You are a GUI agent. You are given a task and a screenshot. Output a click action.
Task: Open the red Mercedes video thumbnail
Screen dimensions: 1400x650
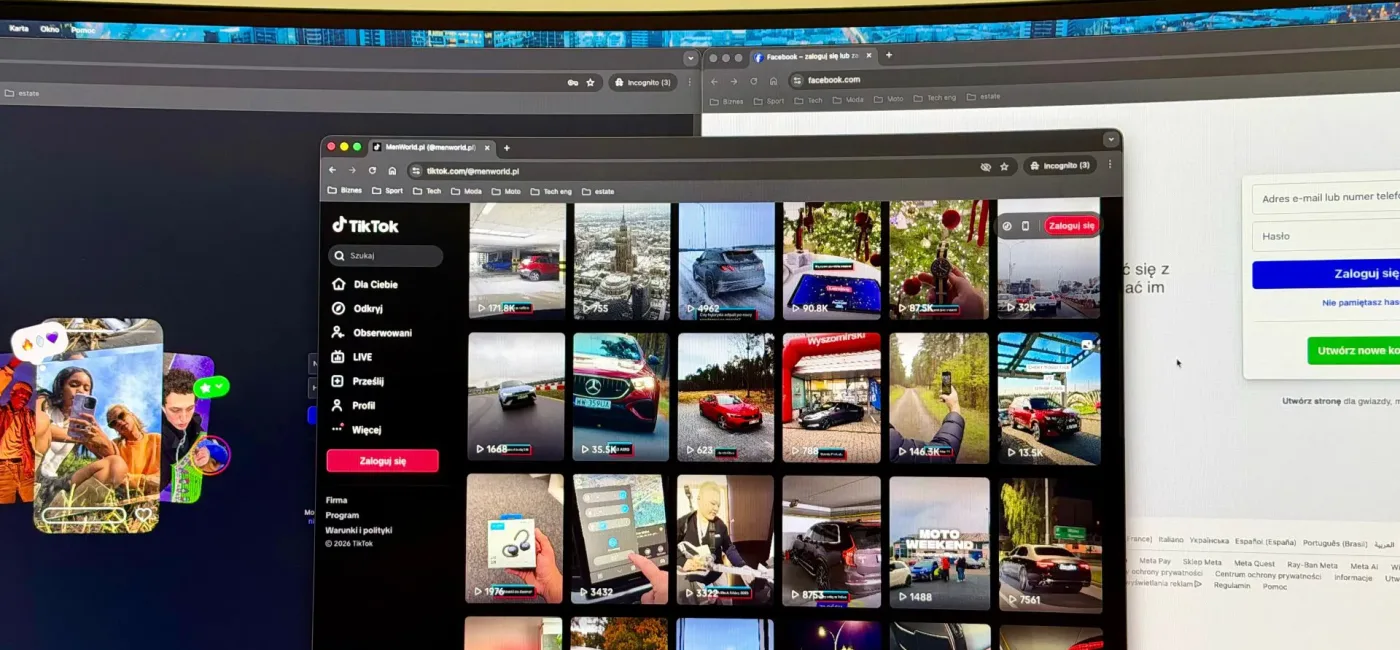coord(620,396)
